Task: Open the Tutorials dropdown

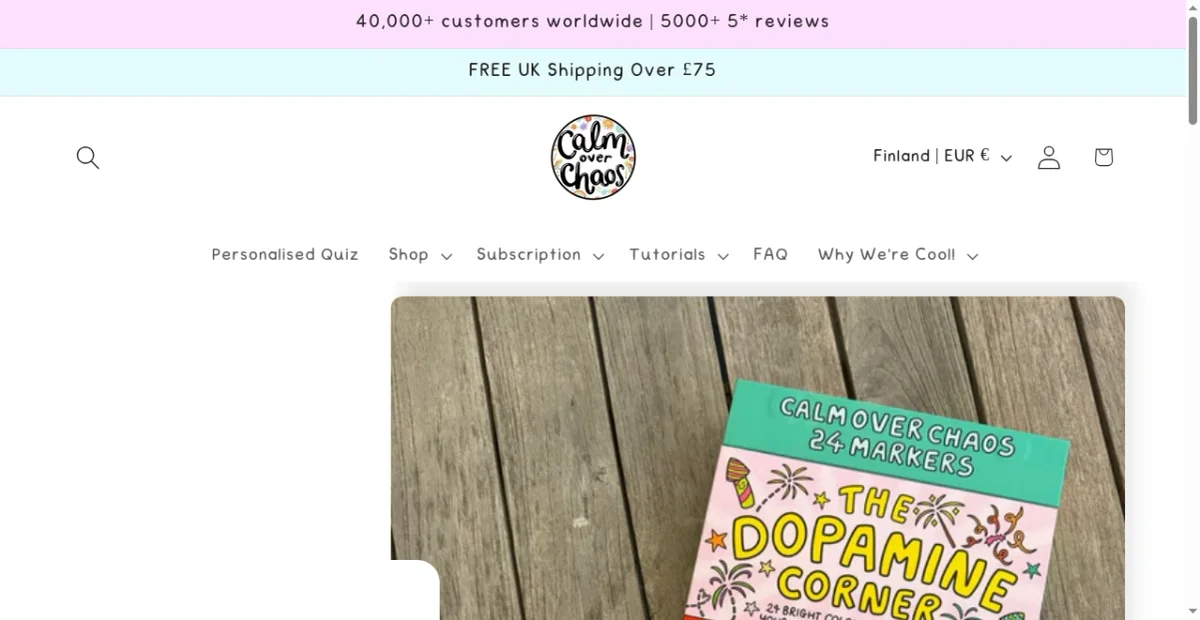Action: click(x=679, y=255)
